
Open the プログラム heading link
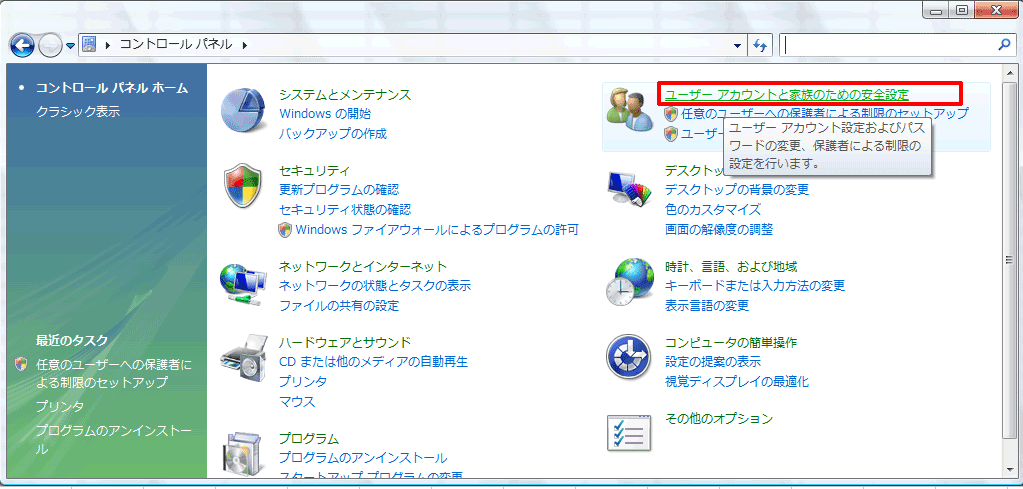(309, 438)
